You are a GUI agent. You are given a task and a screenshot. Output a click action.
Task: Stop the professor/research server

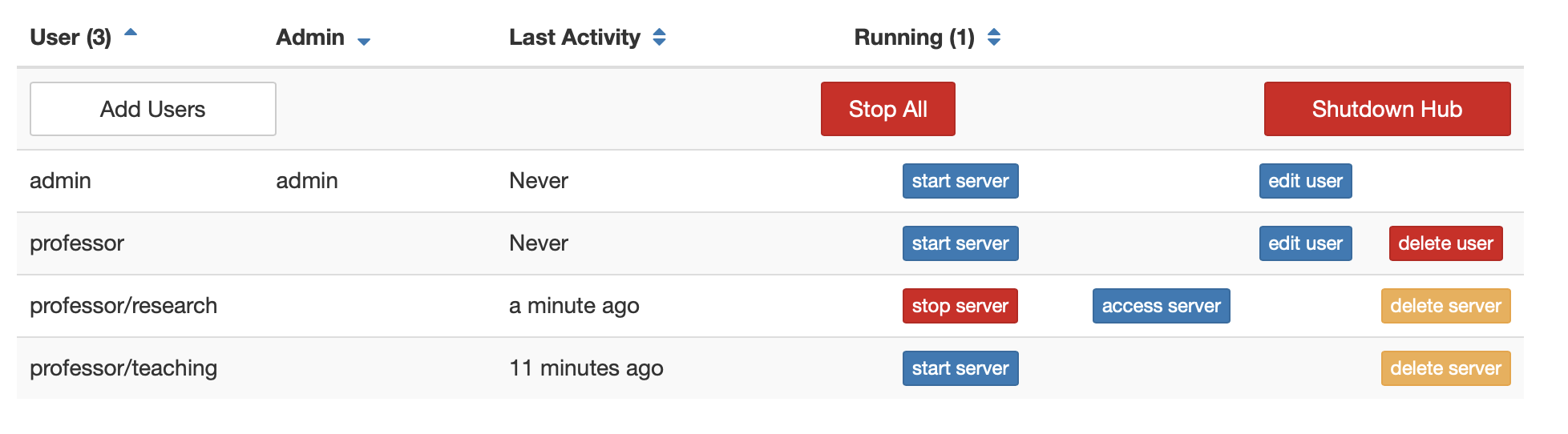960,306
